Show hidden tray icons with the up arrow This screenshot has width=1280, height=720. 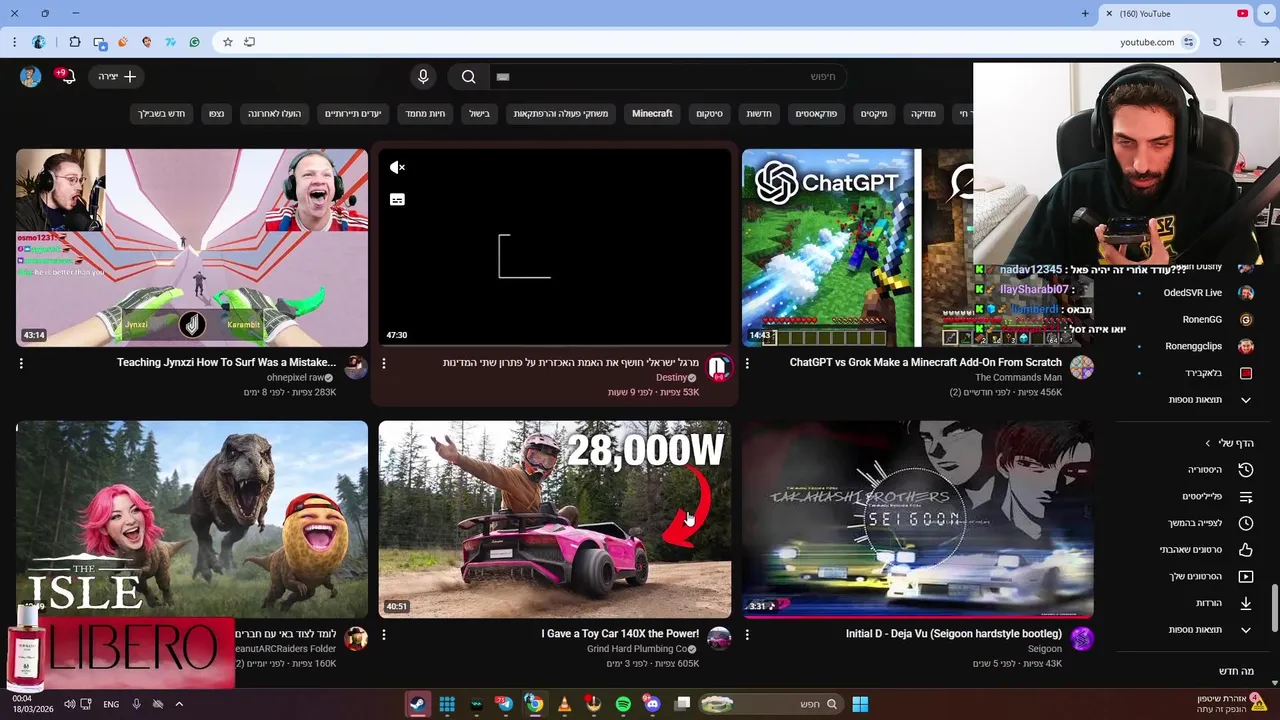click(179, 704)
